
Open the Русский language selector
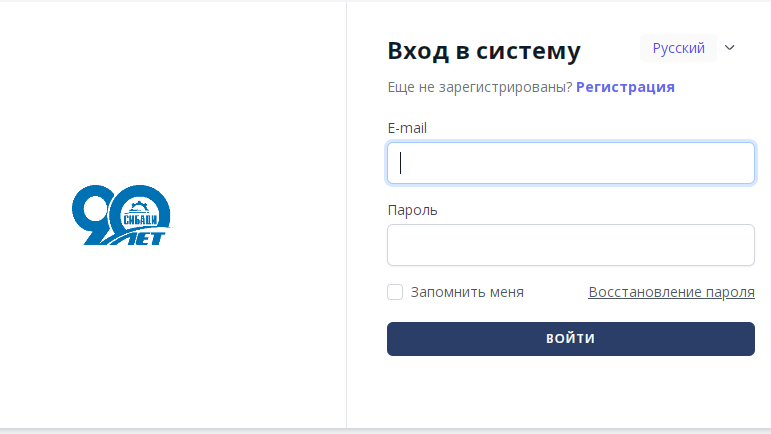(x=678, y=48)
